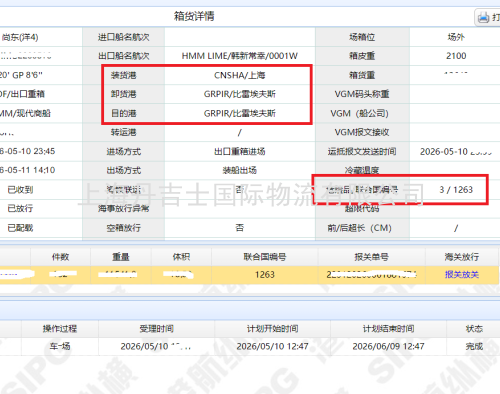This screenshot has width=500, height=394.
Task: Click the 空箱放行 label
Action: (124, 228)
